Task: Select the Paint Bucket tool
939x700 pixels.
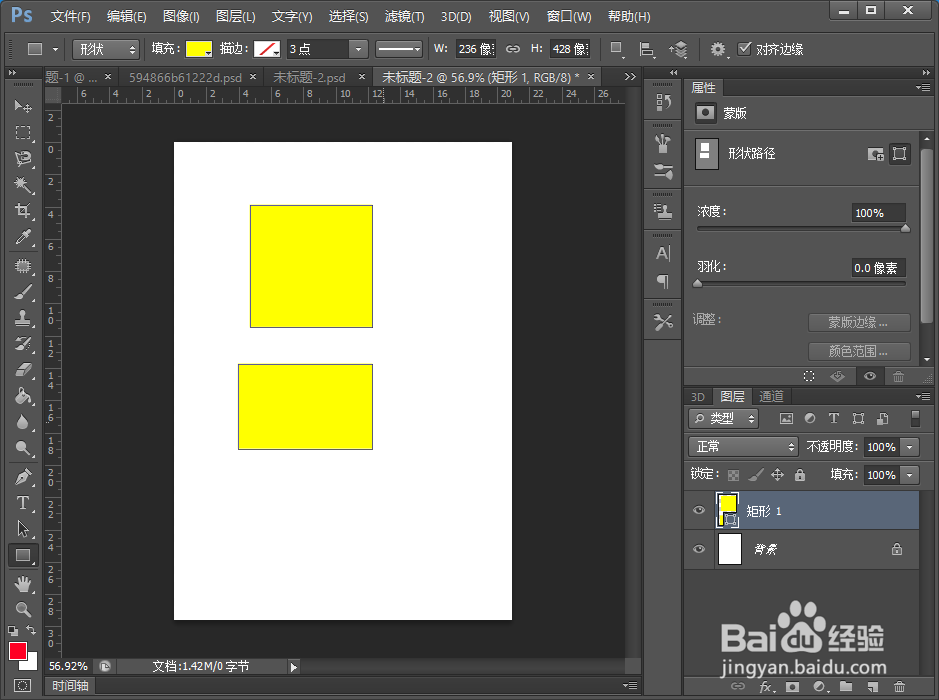Action: pyautogui.click(x=23, y=396)
